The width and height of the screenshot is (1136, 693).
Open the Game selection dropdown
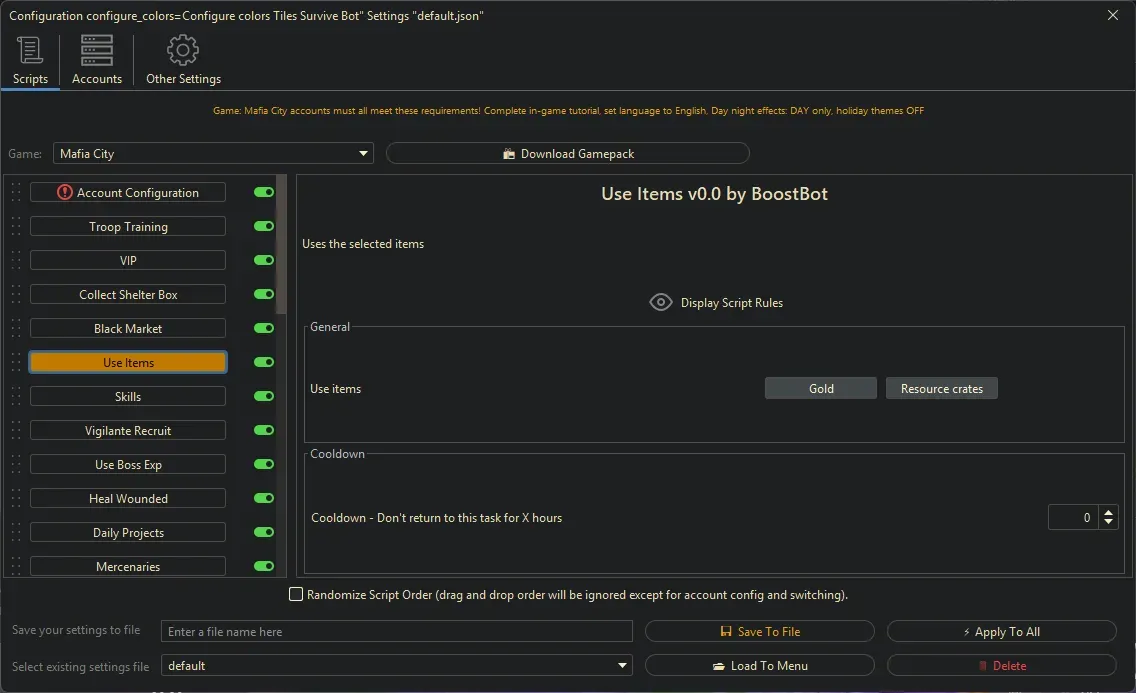pyautogui.click(x=363, y=153)
